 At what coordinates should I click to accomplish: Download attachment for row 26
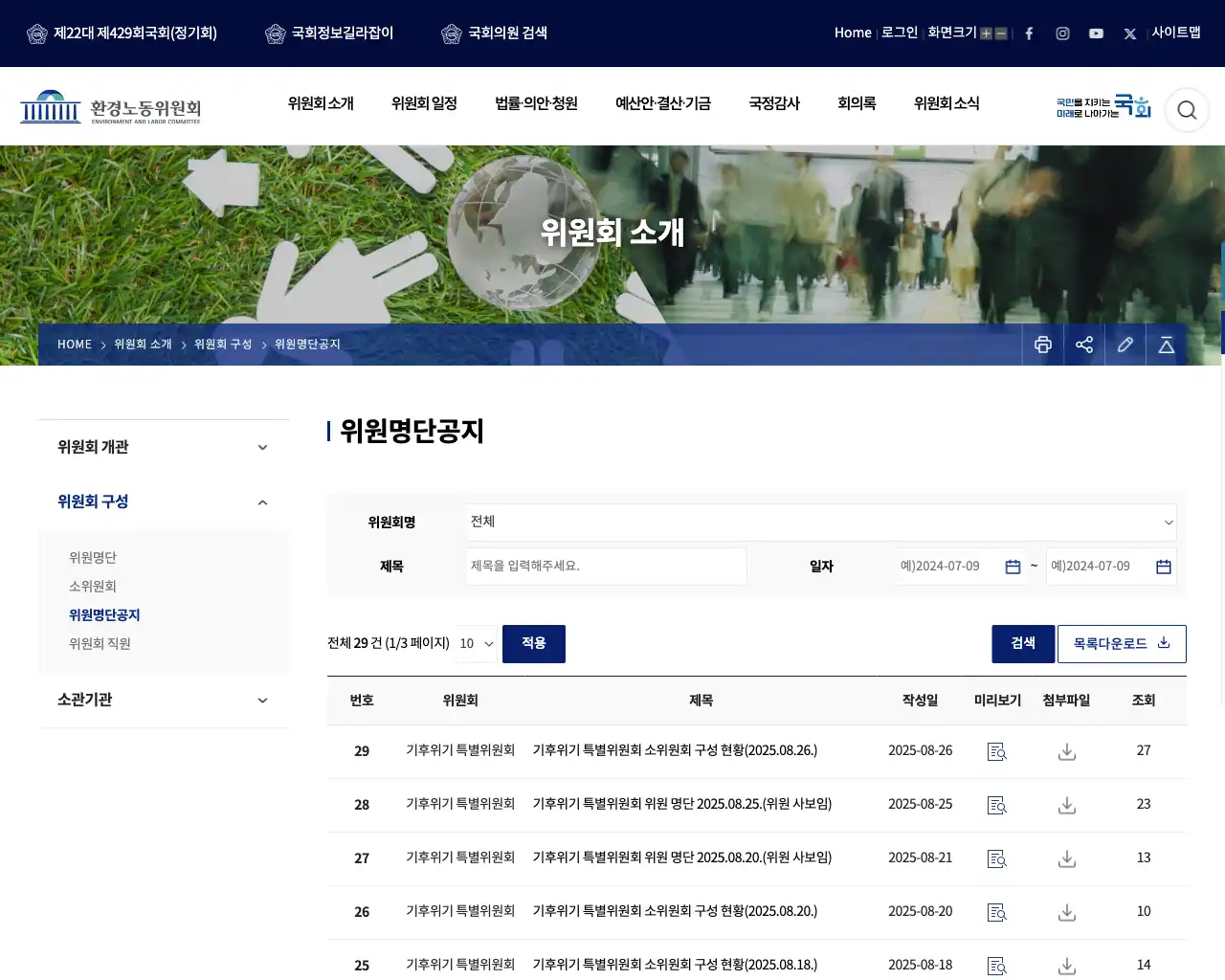pos(1067,913)
